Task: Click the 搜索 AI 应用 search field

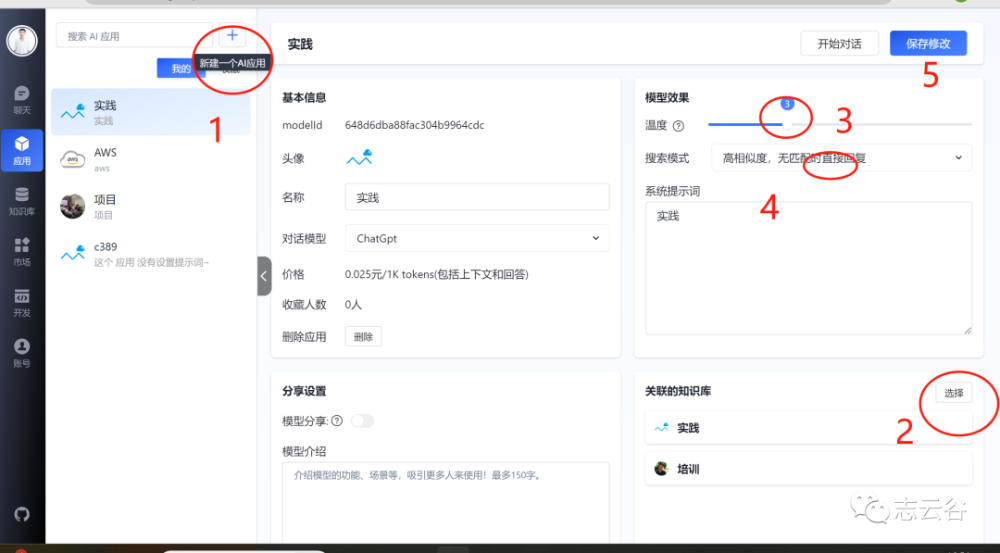Action: point(135,36)
